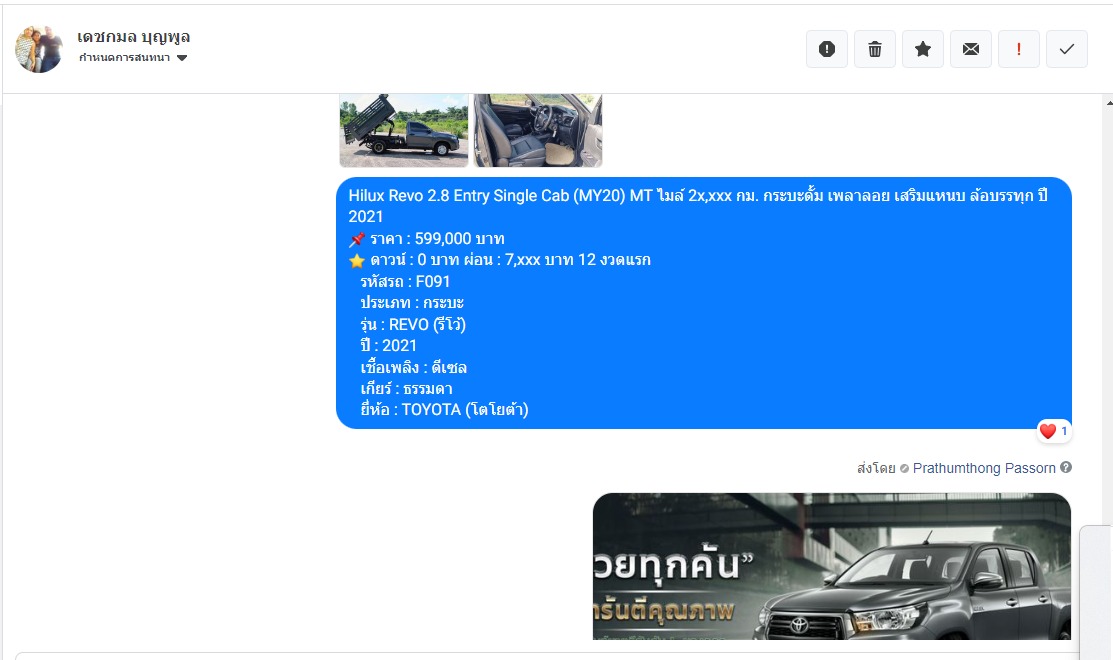Viewport: 1113px width, 660px height.
Task: Click the exclamation circle spam icon
Action: (x=827, y=49)
